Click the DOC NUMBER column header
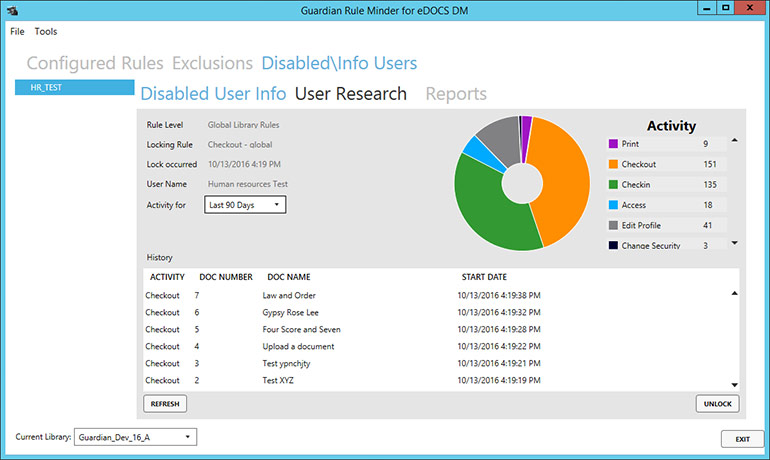Viewport: 770px width, 460px height. coord(226,277)
